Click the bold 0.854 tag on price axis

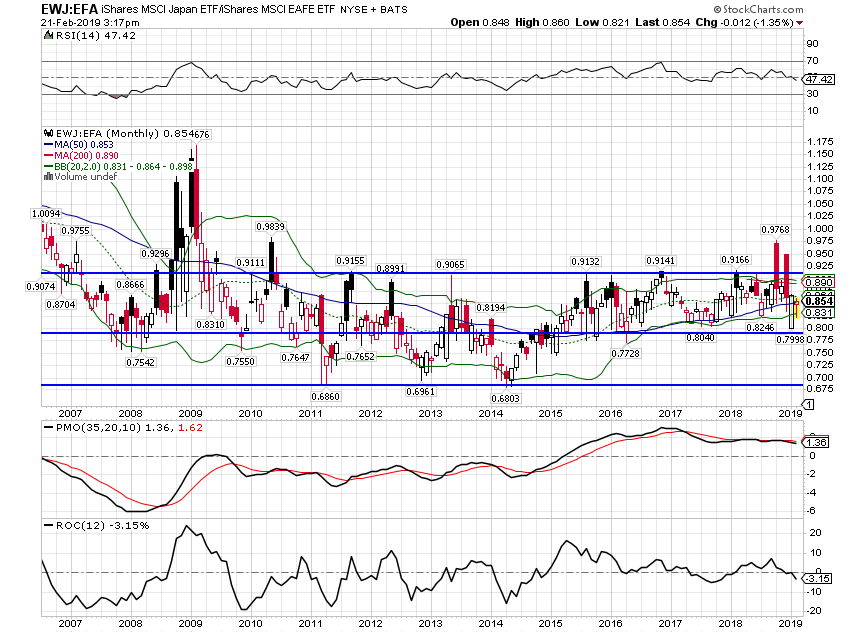click(x=819, y=301)
